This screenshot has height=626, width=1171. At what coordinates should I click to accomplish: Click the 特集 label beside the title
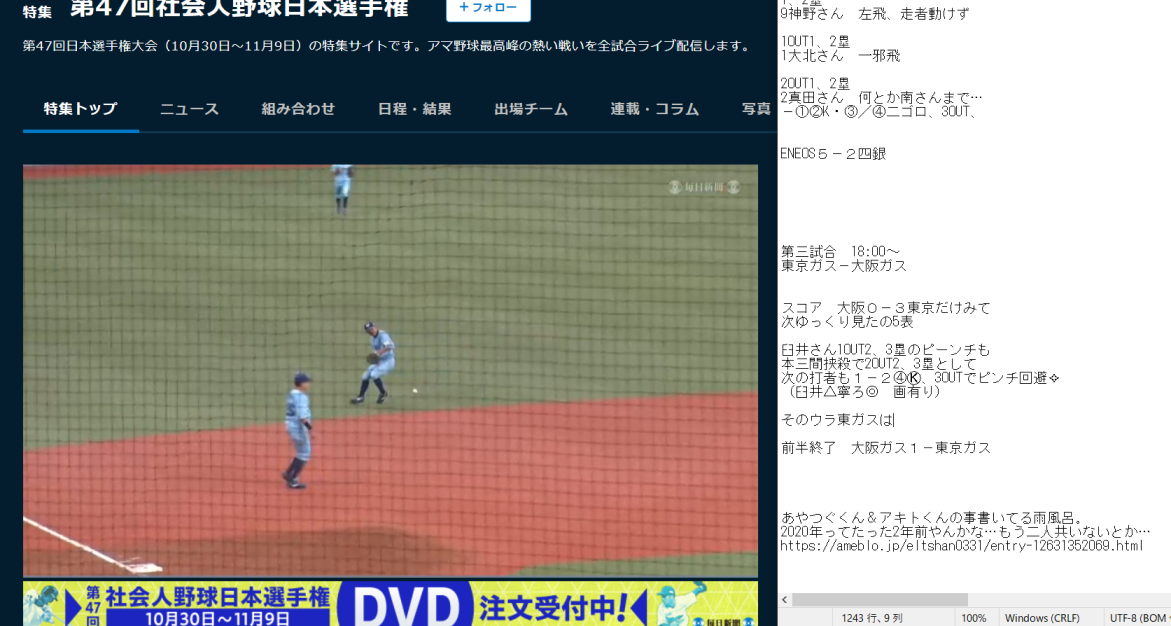click(37, 12)
